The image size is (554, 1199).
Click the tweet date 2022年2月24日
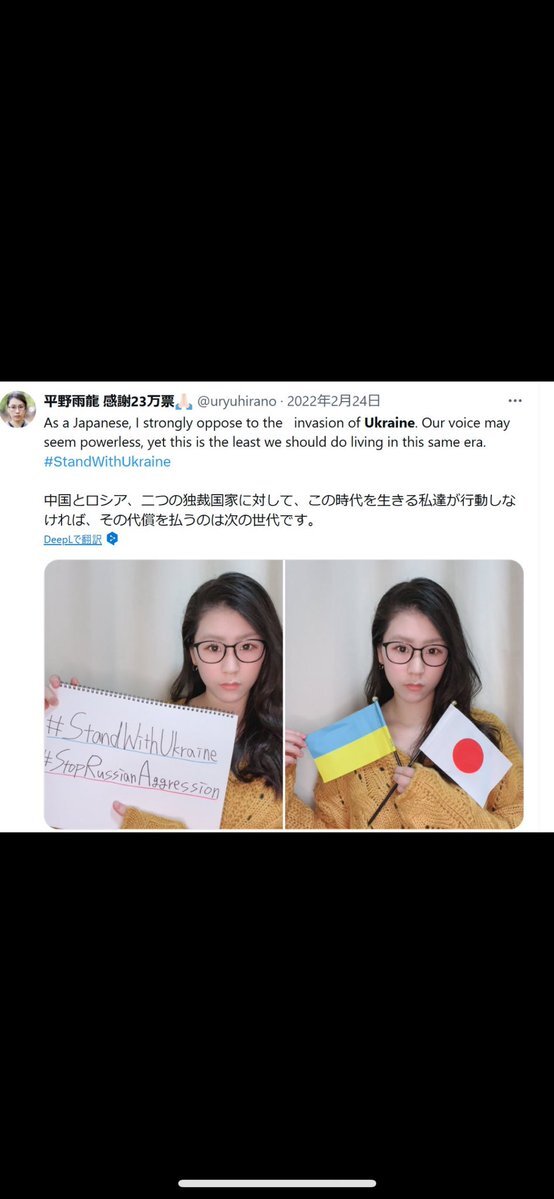334,401
